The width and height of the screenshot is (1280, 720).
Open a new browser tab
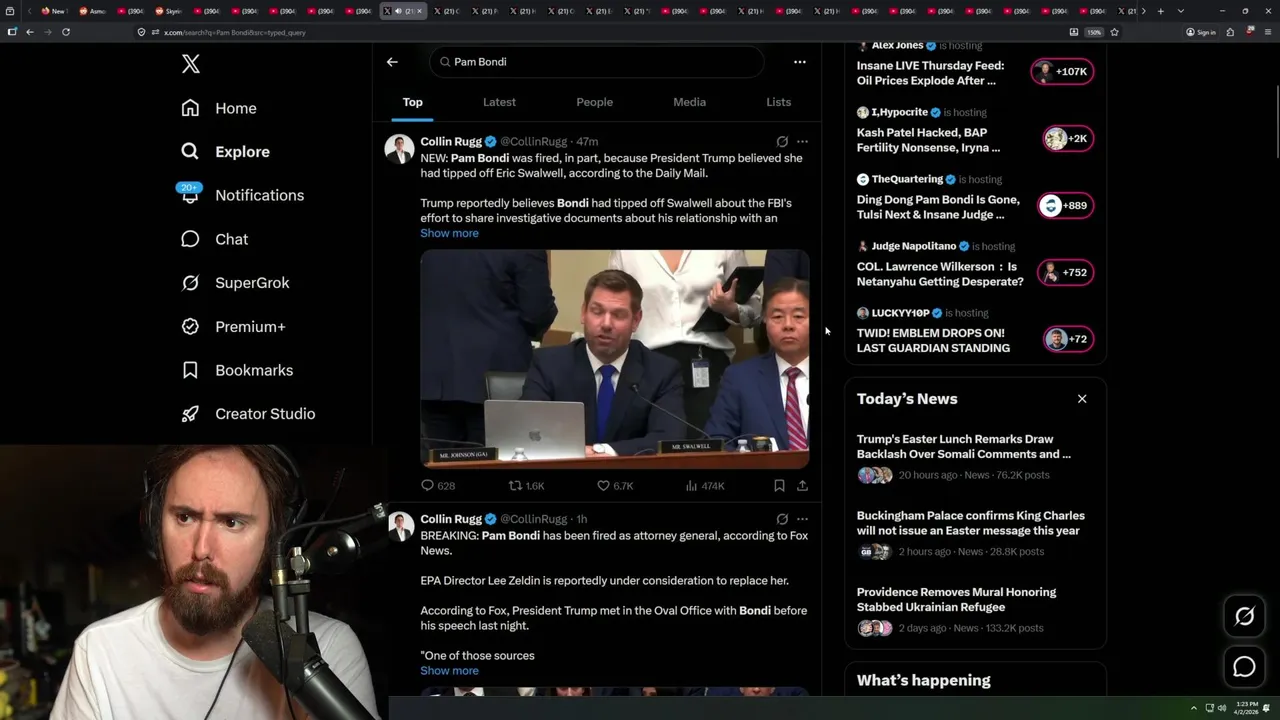pos(1160,11)
